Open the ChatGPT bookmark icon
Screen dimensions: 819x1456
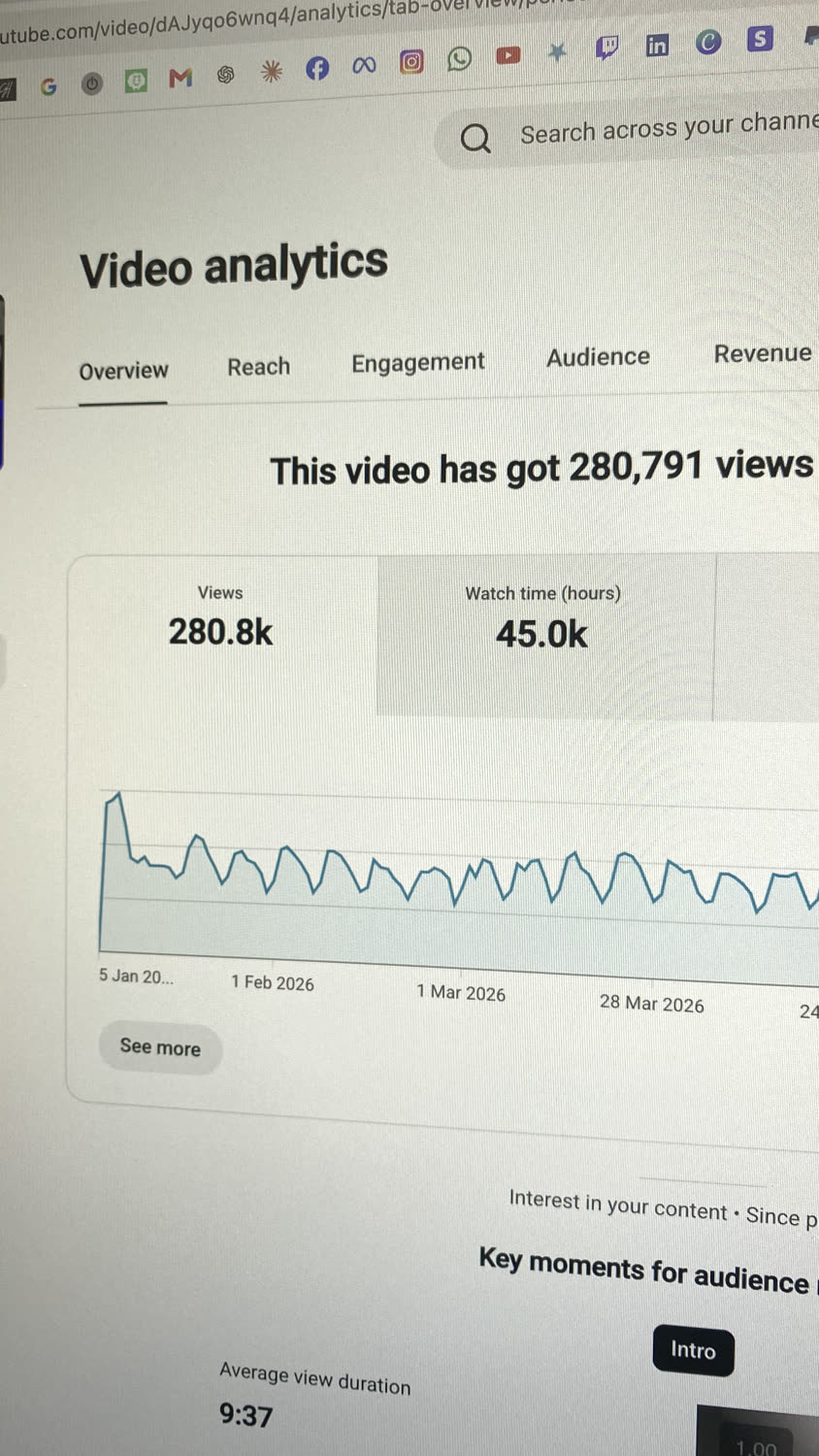click(226, 75)
